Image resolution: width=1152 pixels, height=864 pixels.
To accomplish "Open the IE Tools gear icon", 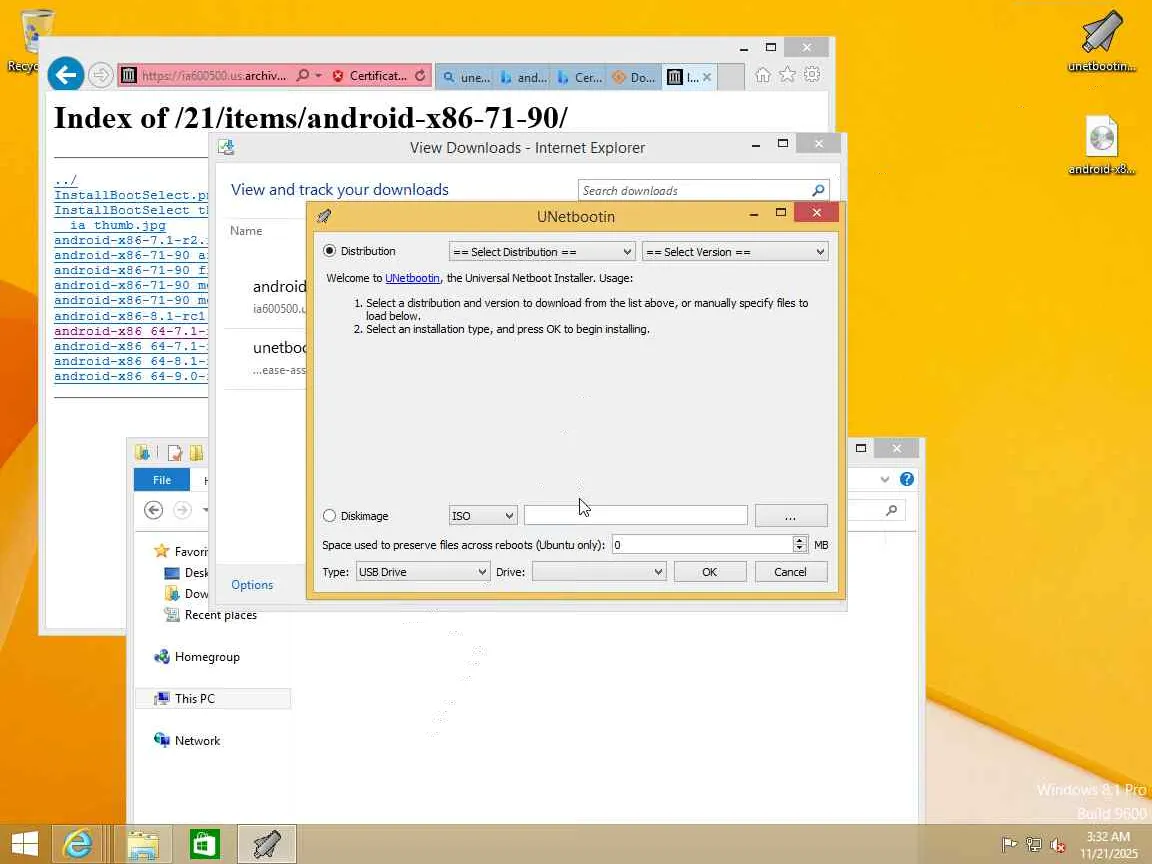I will click(x=812, y=74).
